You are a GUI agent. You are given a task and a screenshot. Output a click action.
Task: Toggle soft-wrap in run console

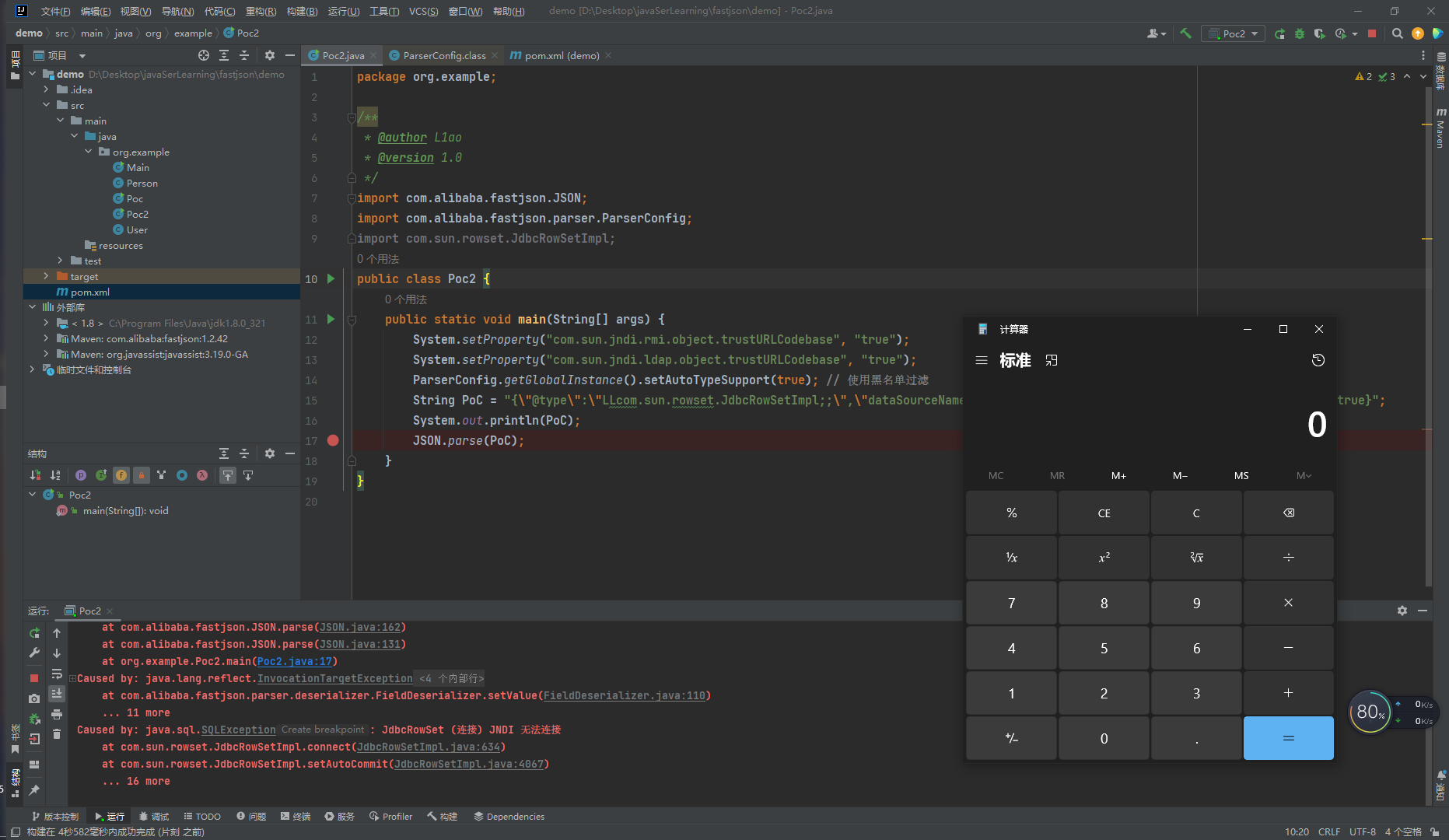coord(57,674)
